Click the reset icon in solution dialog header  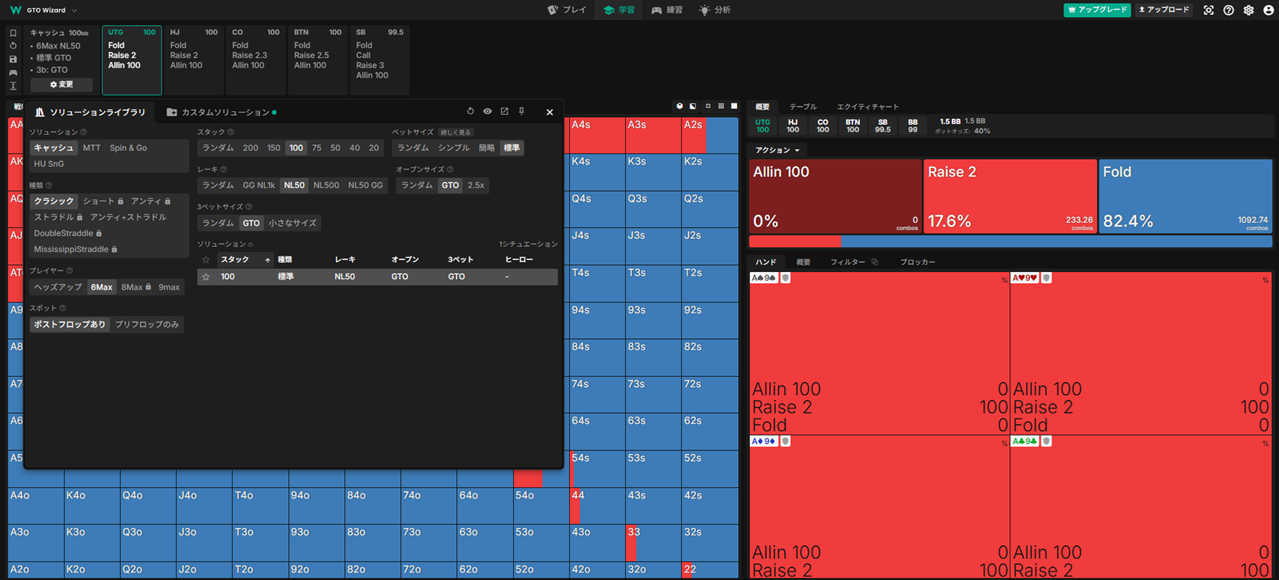tap(471, 112)
